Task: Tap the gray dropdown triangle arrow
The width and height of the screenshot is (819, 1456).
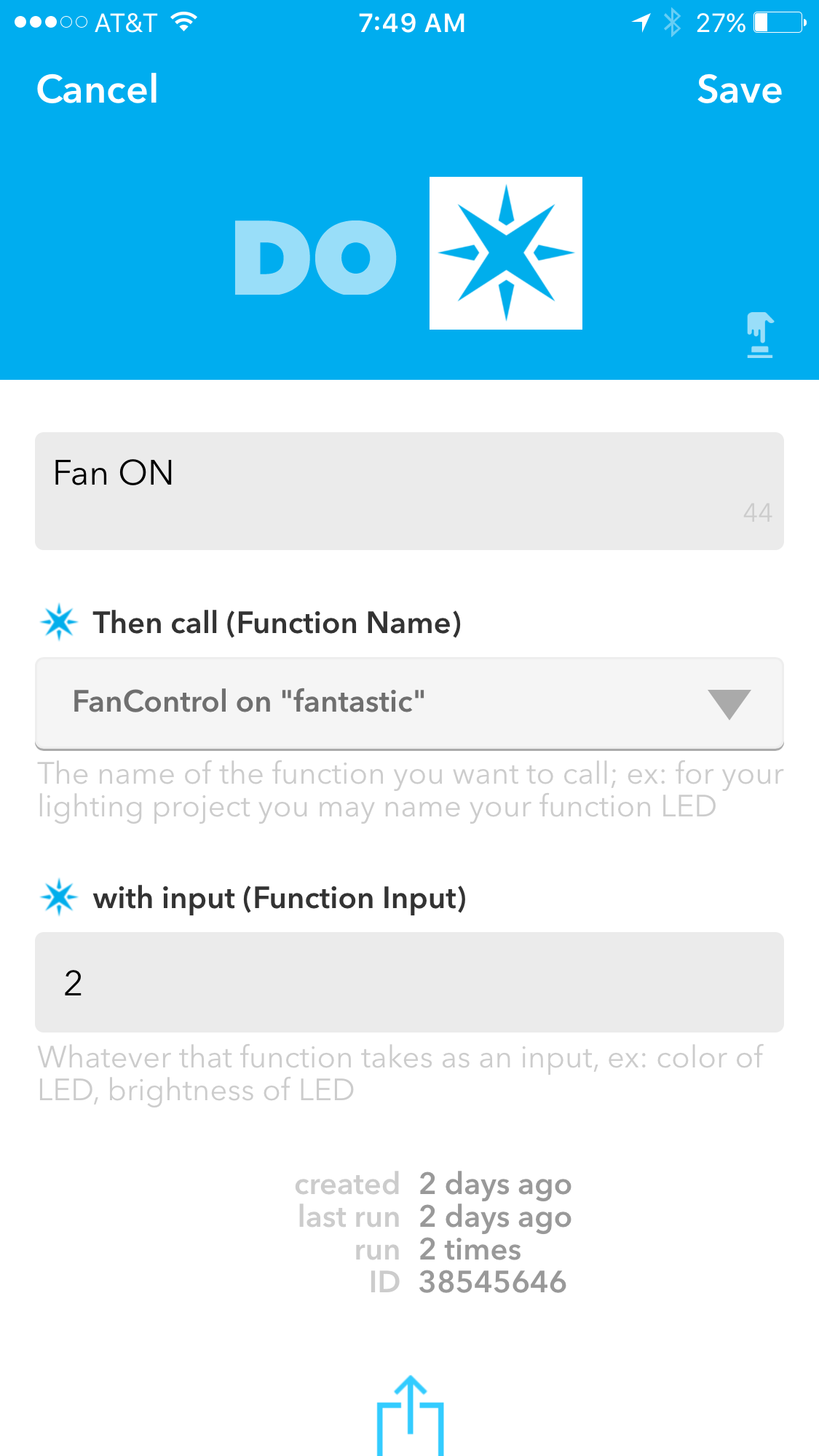Action: (729, 704)
